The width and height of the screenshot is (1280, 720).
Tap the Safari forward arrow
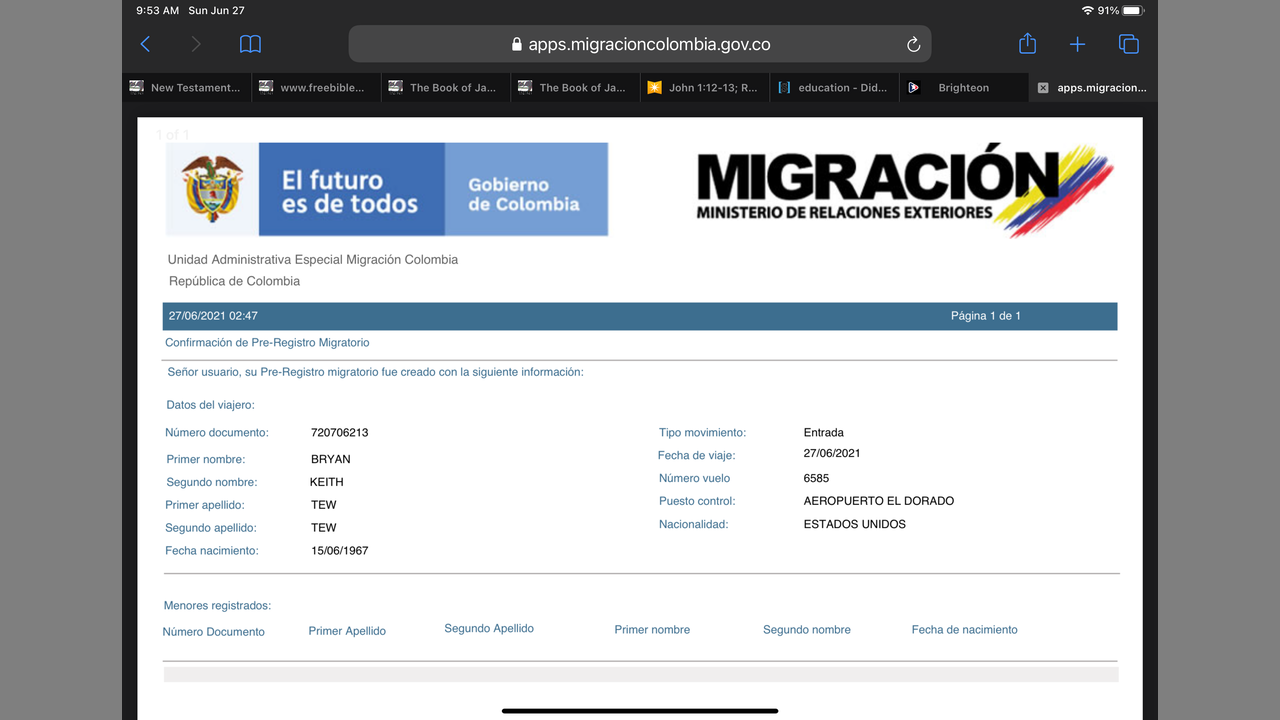196,44
